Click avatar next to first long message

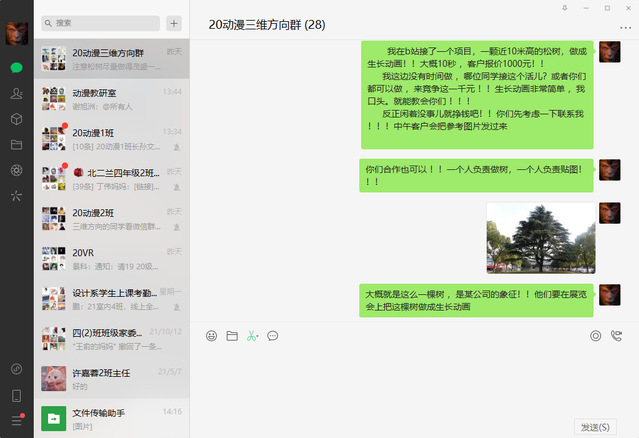pos(610,52)
